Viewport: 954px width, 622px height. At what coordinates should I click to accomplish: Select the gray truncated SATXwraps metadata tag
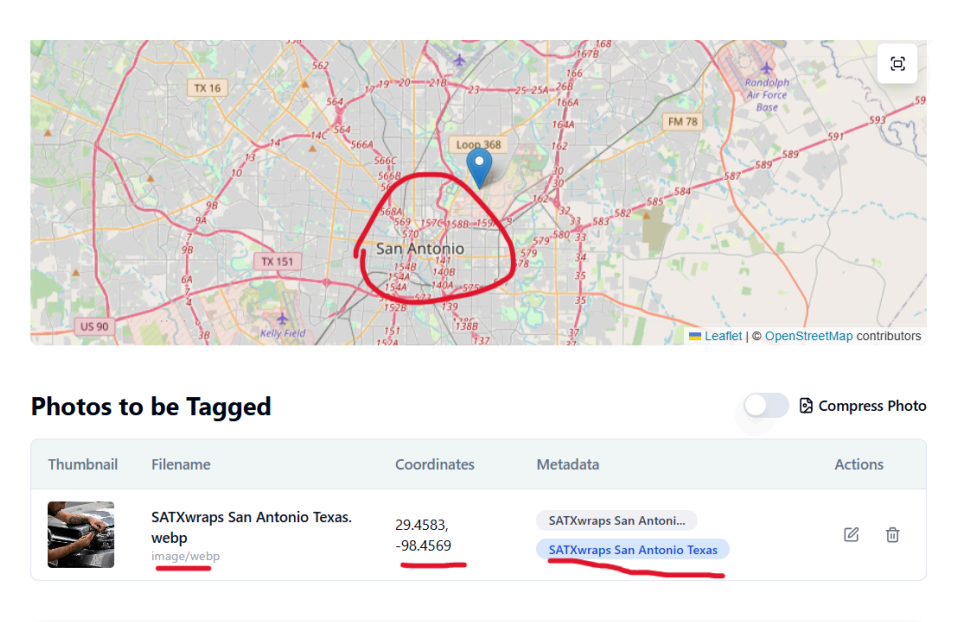tap(616, 521)
